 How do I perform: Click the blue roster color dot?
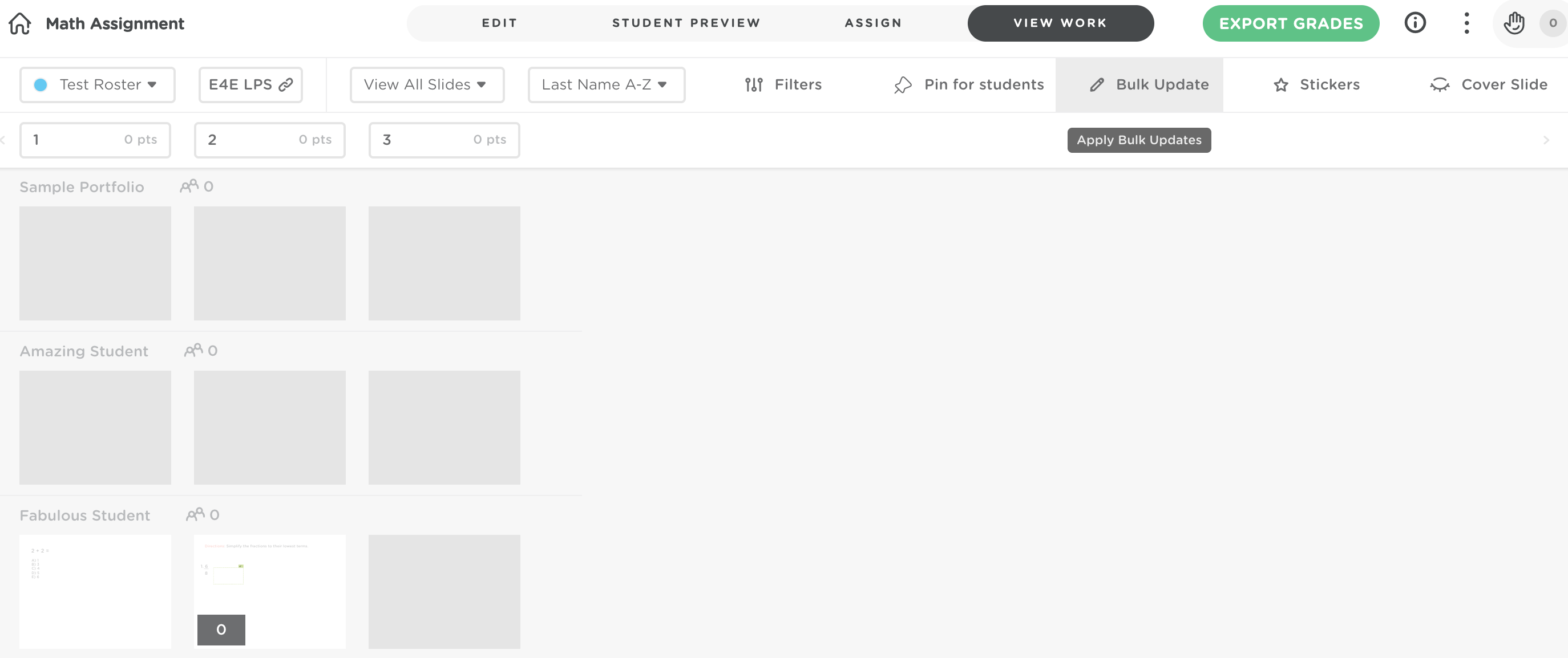(x=41, y=84)
